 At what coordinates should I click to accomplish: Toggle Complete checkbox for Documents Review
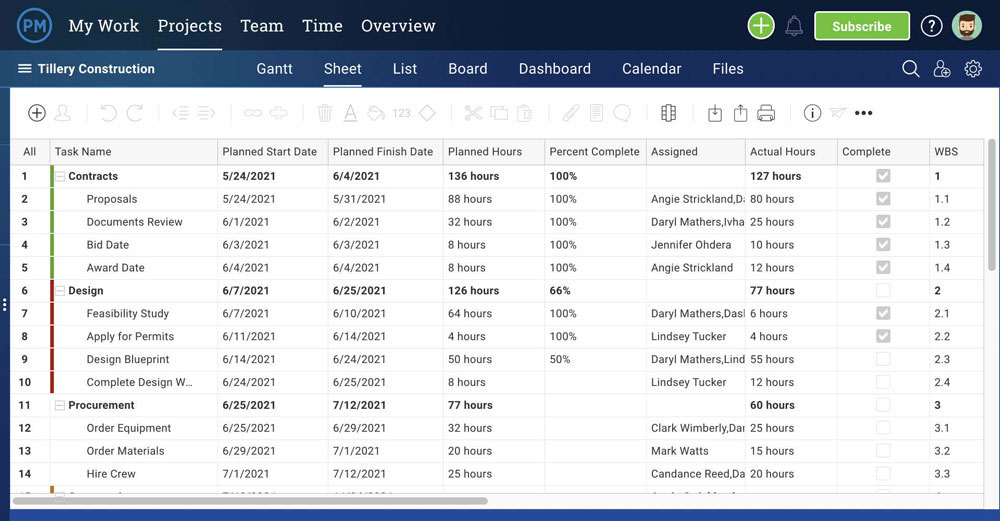[883, 222]
